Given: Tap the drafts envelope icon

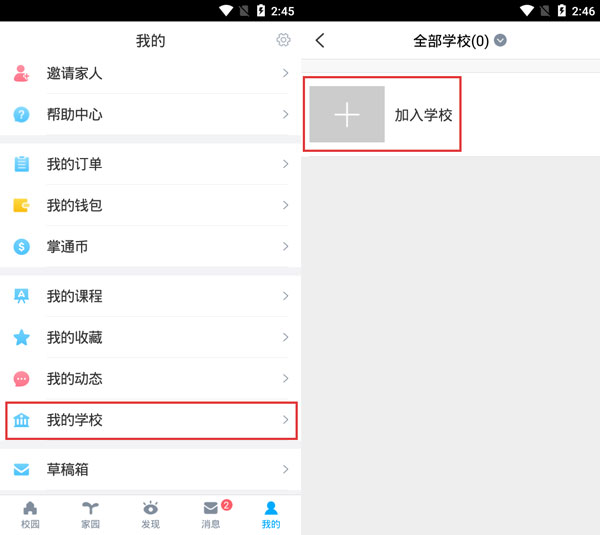Looking at the screenshot, I should click(21, 469).
